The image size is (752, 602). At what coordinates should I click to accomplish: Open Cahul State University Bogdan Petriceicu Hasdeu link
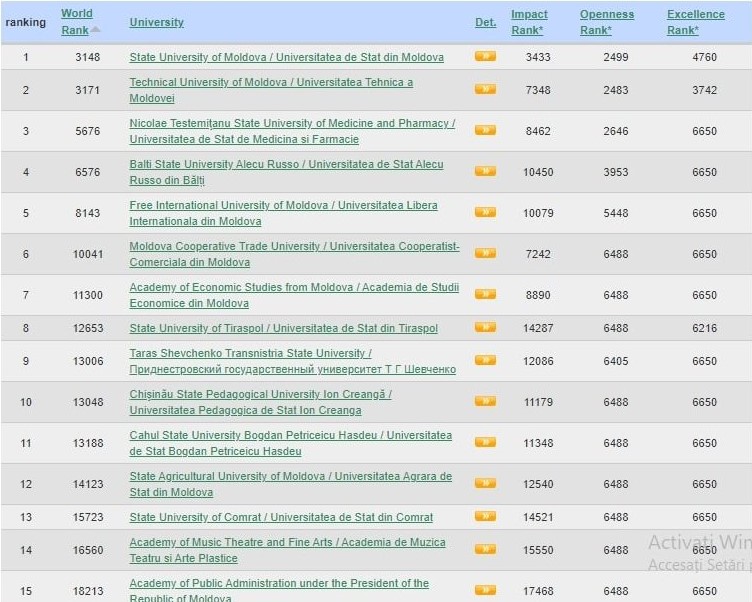click(x=291, y=443)
